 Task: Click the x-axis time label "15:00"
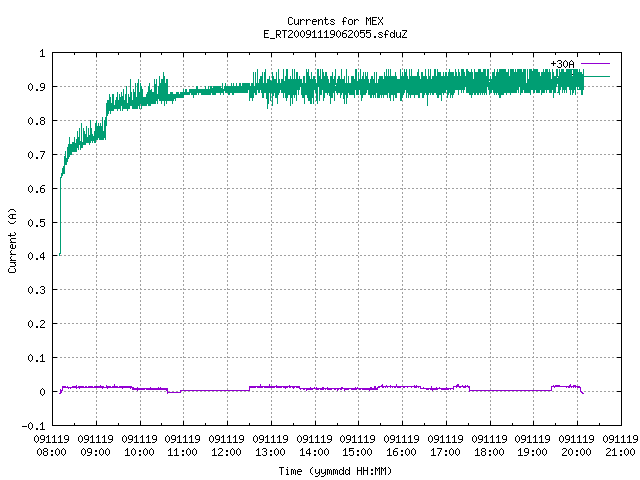(x=358, y=452)
